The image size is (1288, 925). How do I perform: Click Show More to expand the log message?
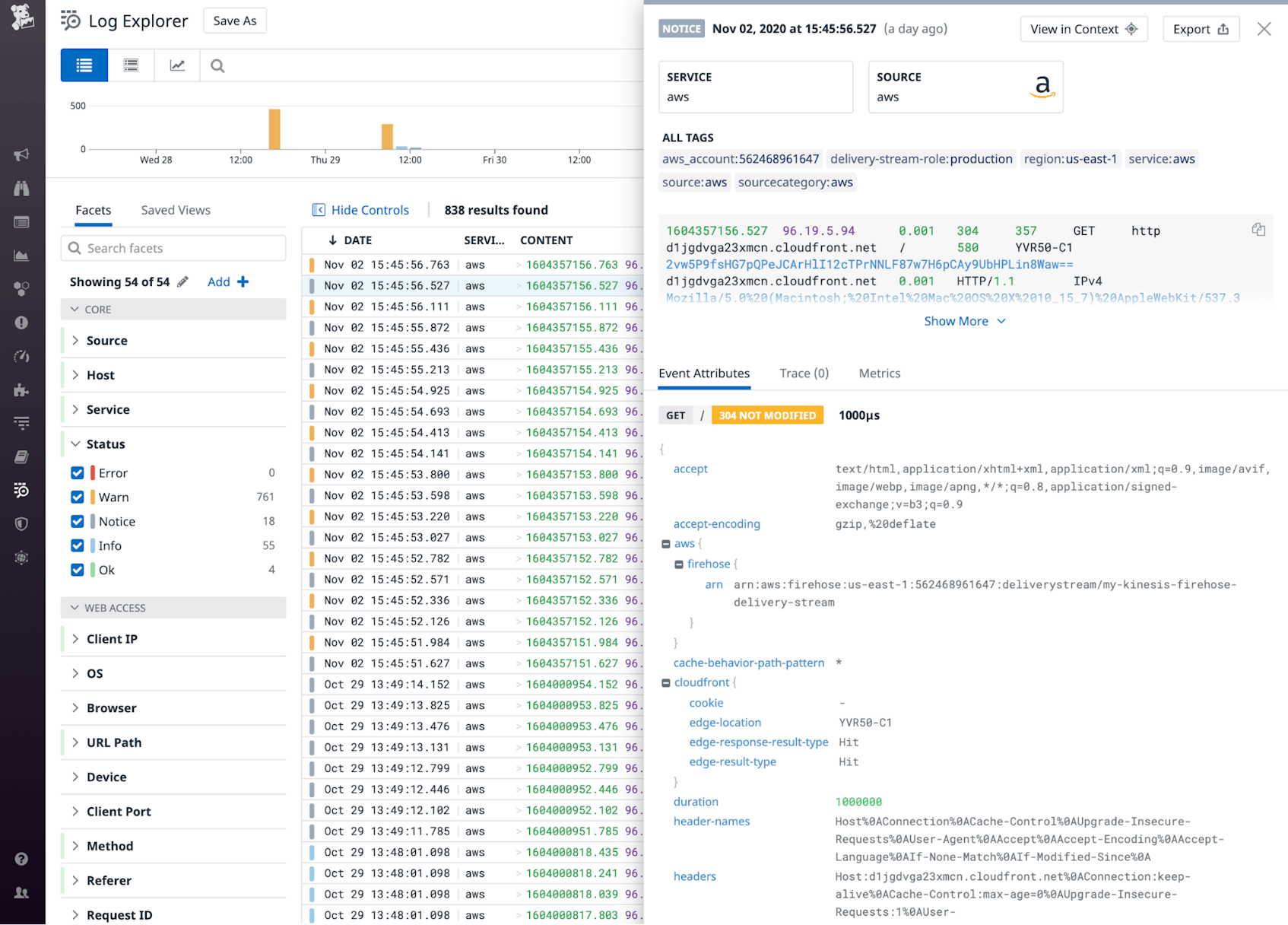[964, 321]
